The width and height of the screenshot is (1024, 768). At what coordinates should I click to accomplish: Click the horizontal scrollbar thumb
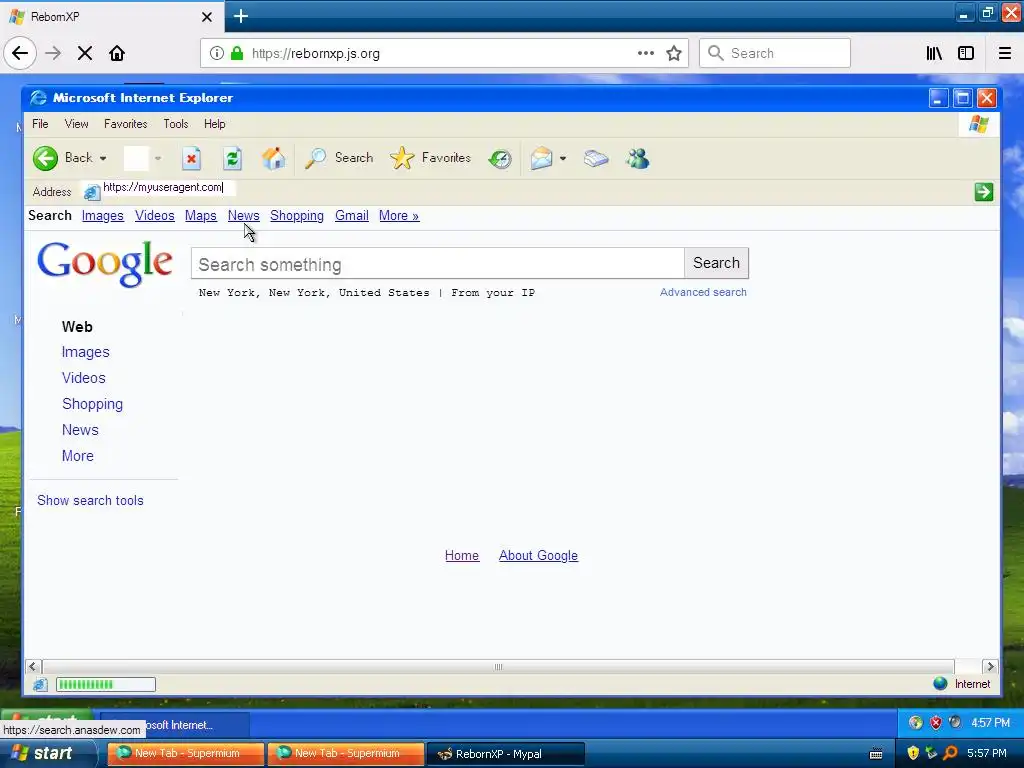click(x=498, y=667)
